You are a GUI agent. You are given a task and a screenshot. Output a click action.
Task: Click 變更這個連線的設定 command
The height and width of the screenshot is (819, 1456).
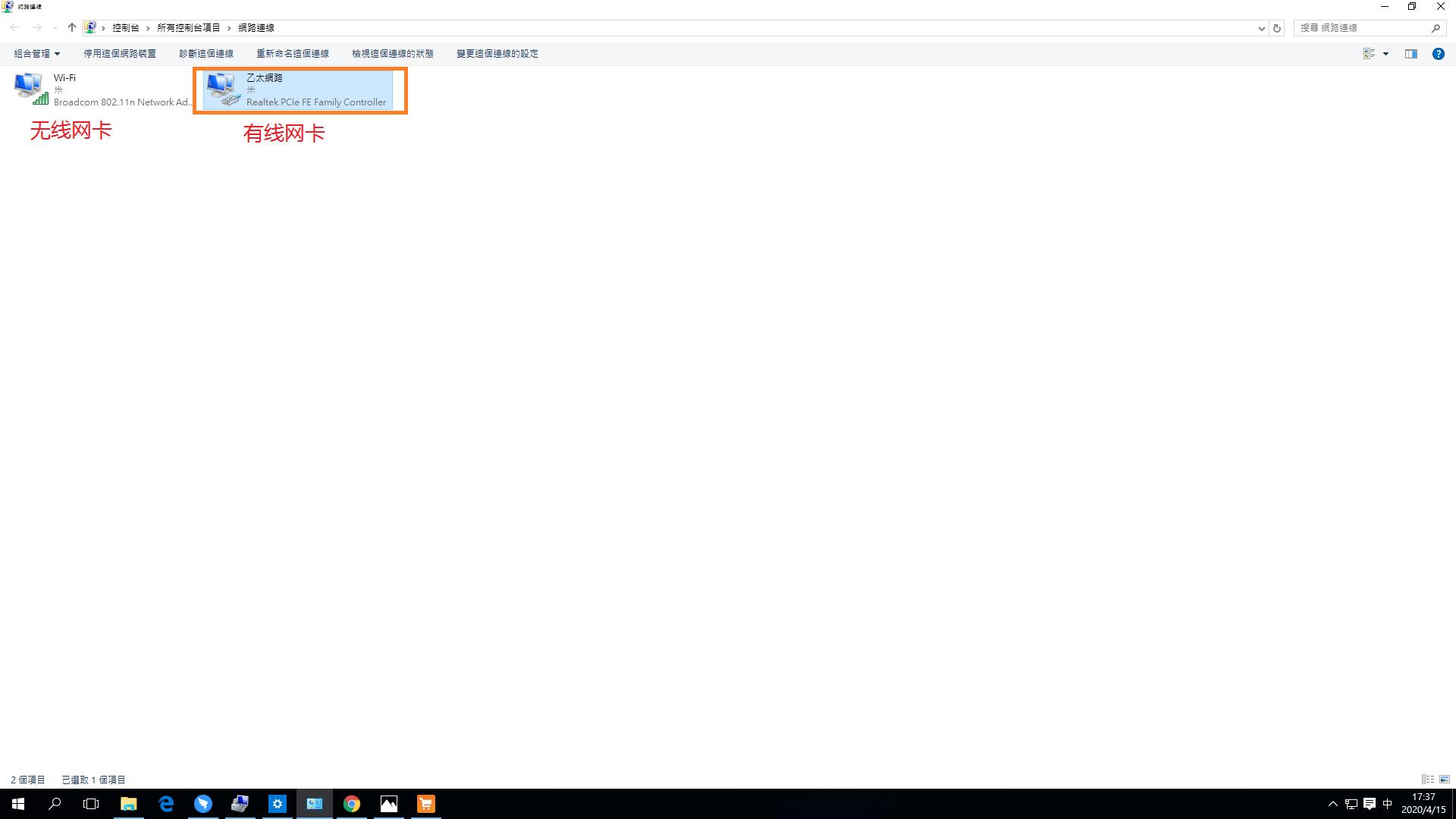[x=497, y=54]
